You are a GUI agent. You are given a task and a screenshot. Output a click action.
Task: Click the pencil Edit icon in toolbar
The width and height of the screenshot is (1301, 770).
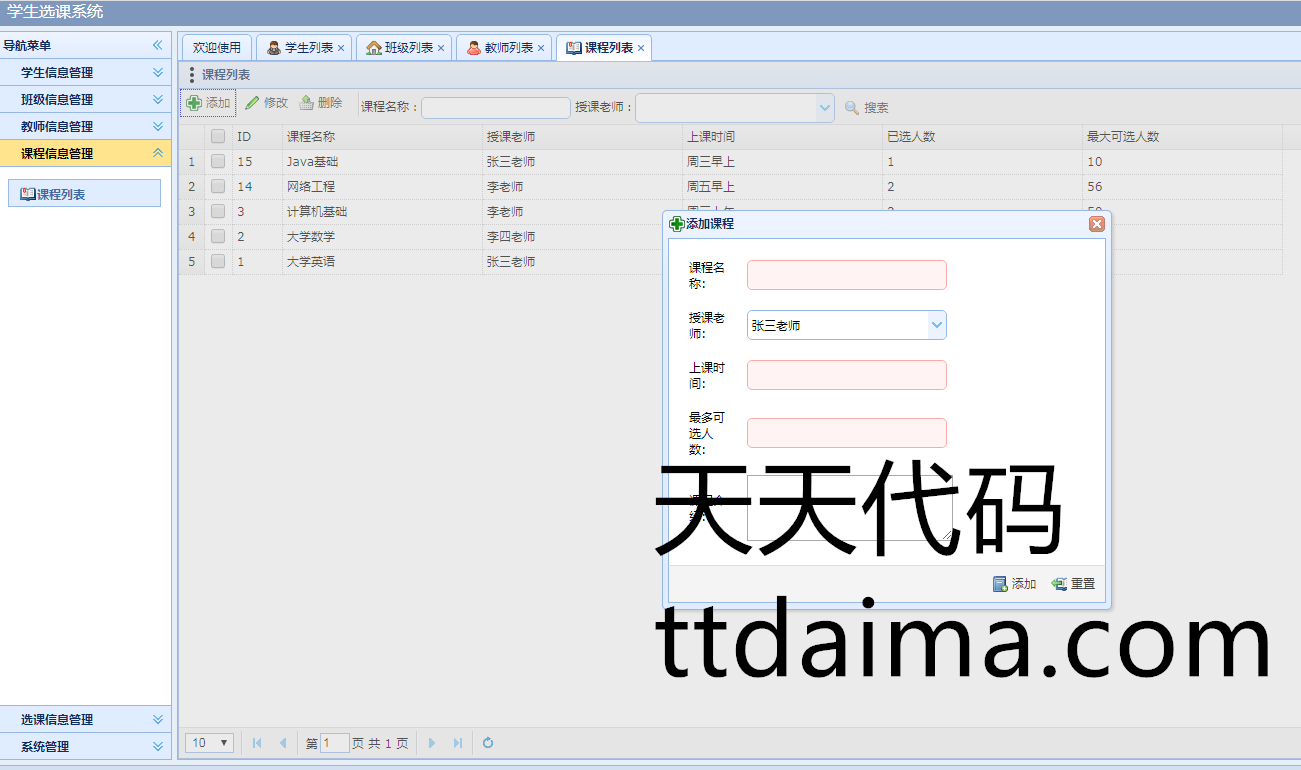(252, 103)
